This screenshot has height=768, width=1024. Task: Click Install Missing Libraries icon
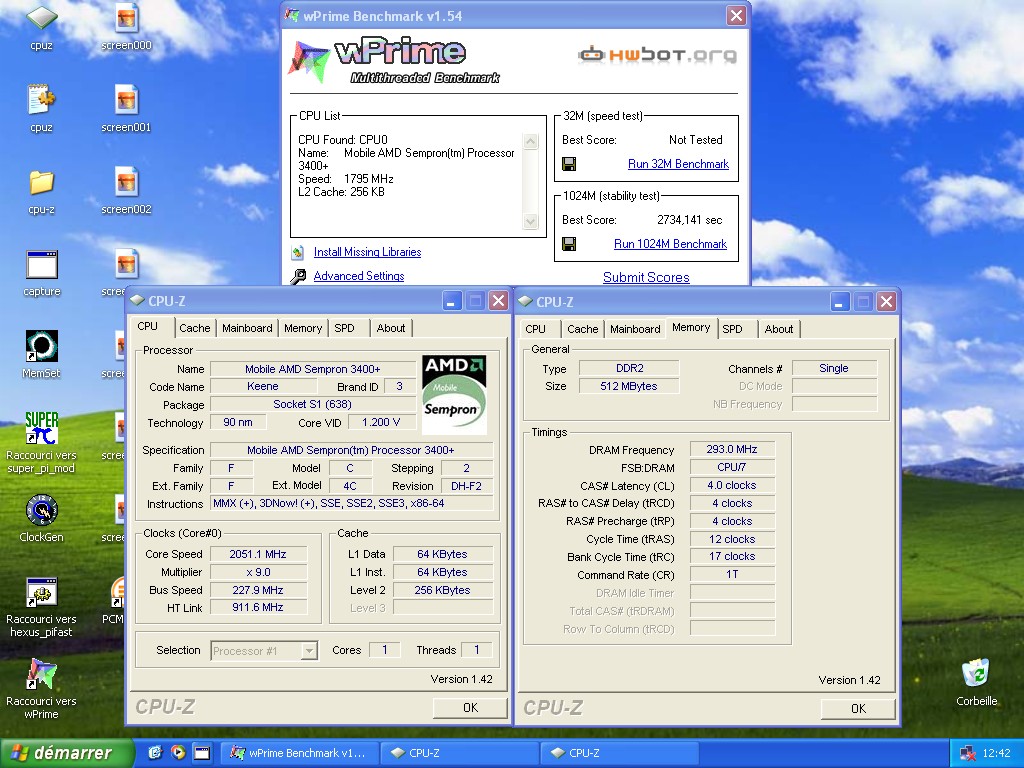[x=298, y=252]
